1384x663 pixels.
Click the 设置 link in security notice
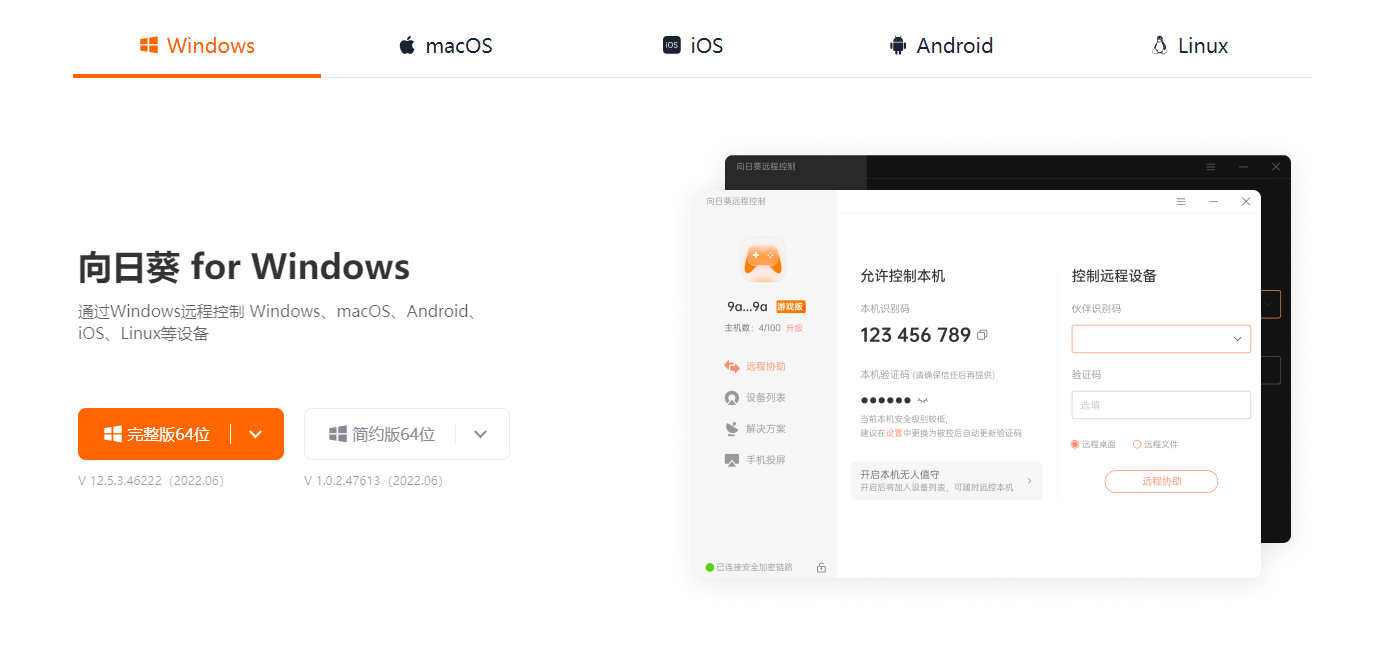[x=894, y=433]
